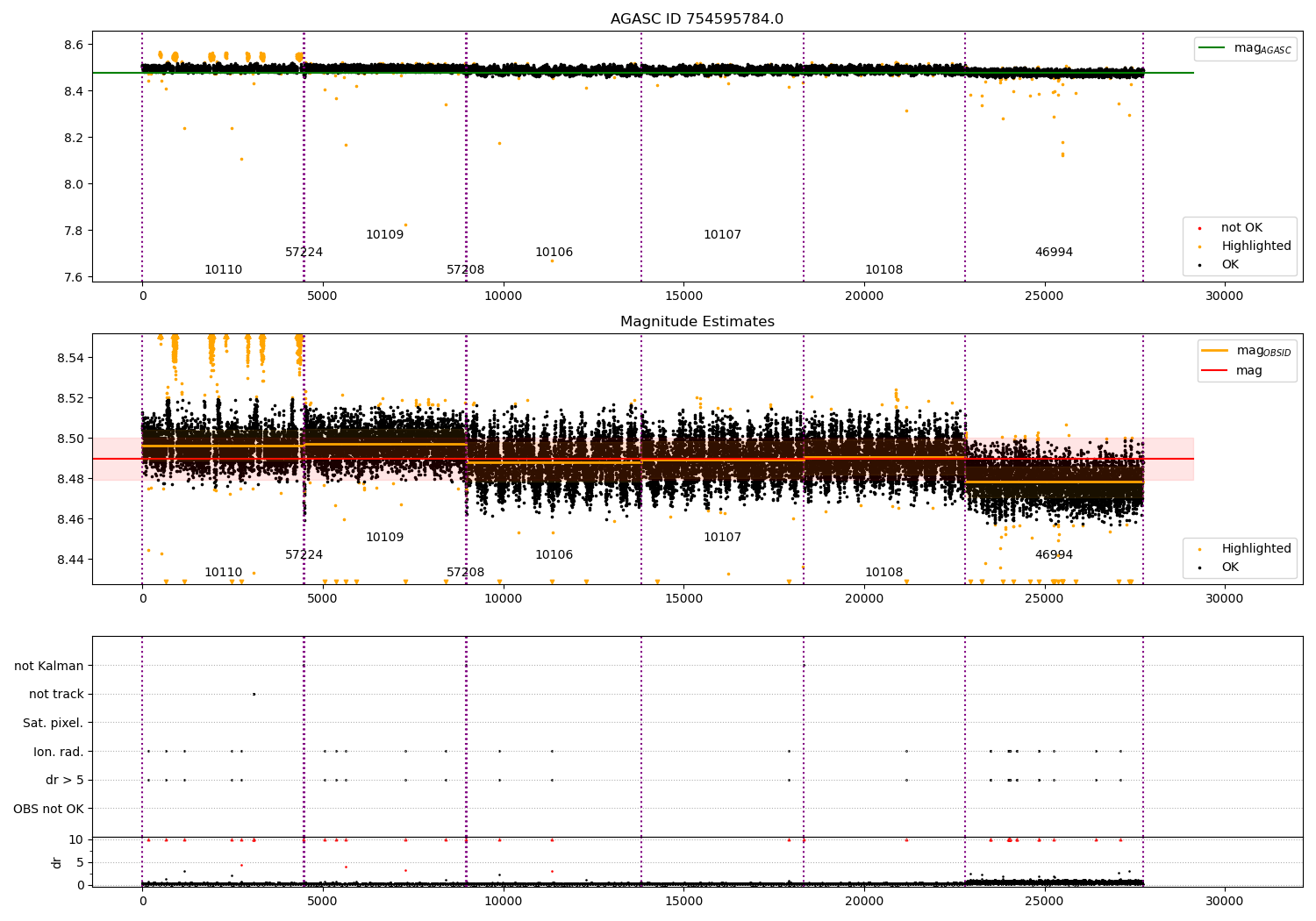Click the 'not track' flag row label
This screenshot has height=921, width=1316.
pos(56,694)
